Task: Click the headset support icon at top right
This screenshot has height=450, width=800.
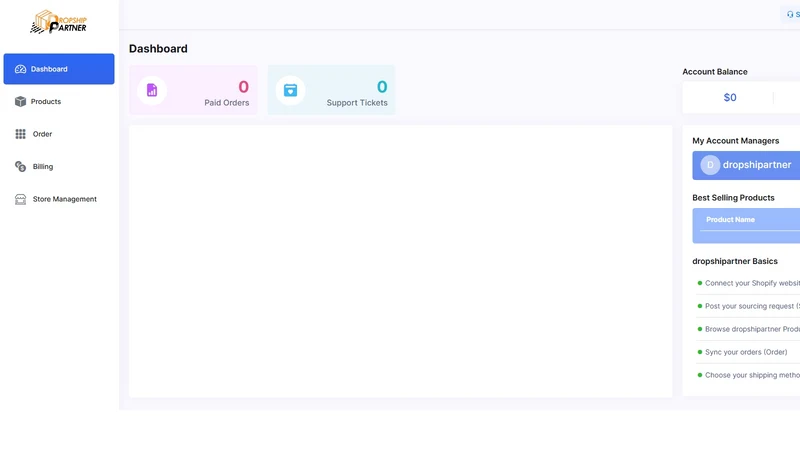Action: click(790, 15)
